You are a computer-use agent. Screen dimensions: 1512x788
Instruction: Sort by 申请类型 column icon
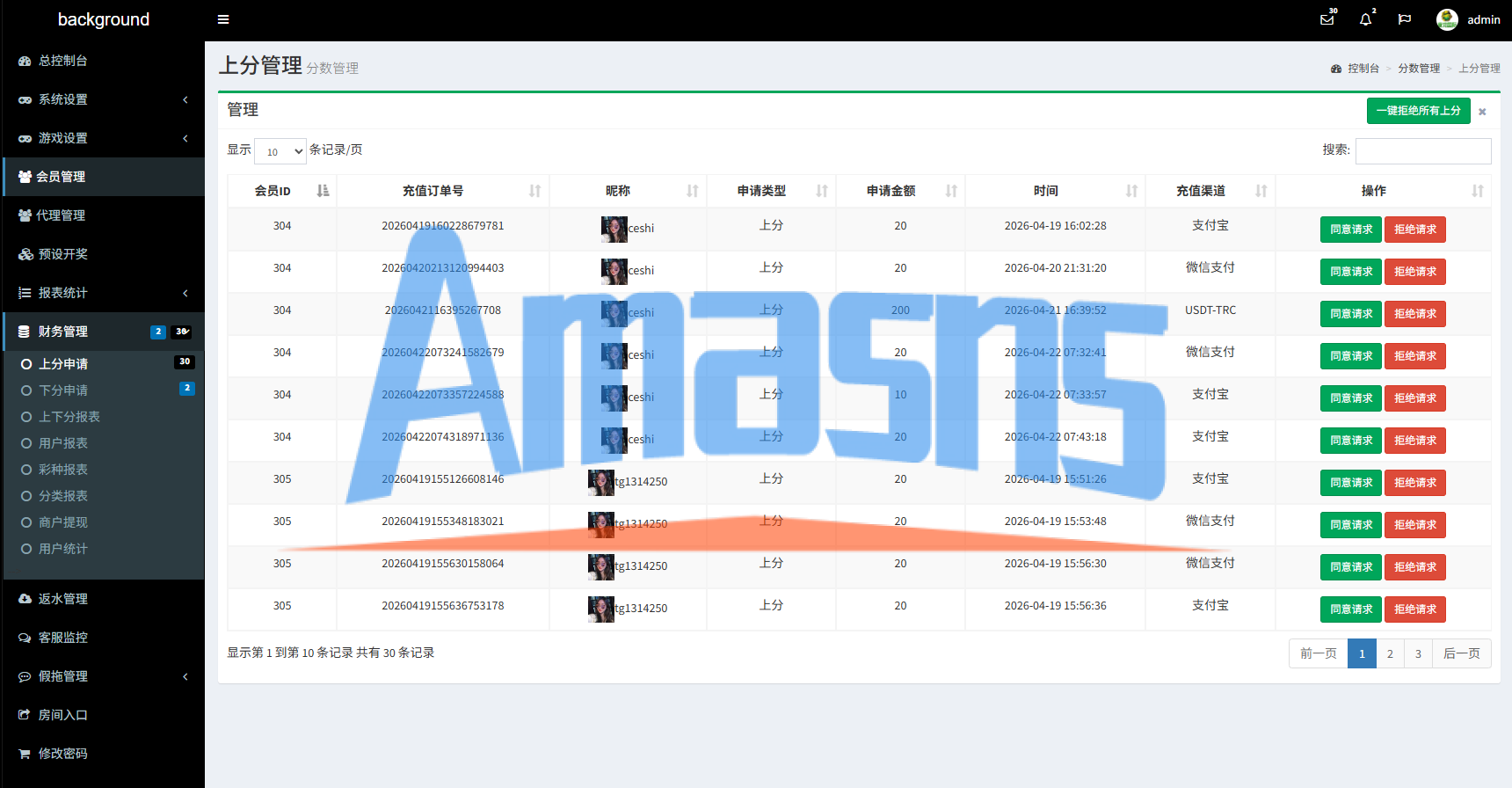(822, 191)
